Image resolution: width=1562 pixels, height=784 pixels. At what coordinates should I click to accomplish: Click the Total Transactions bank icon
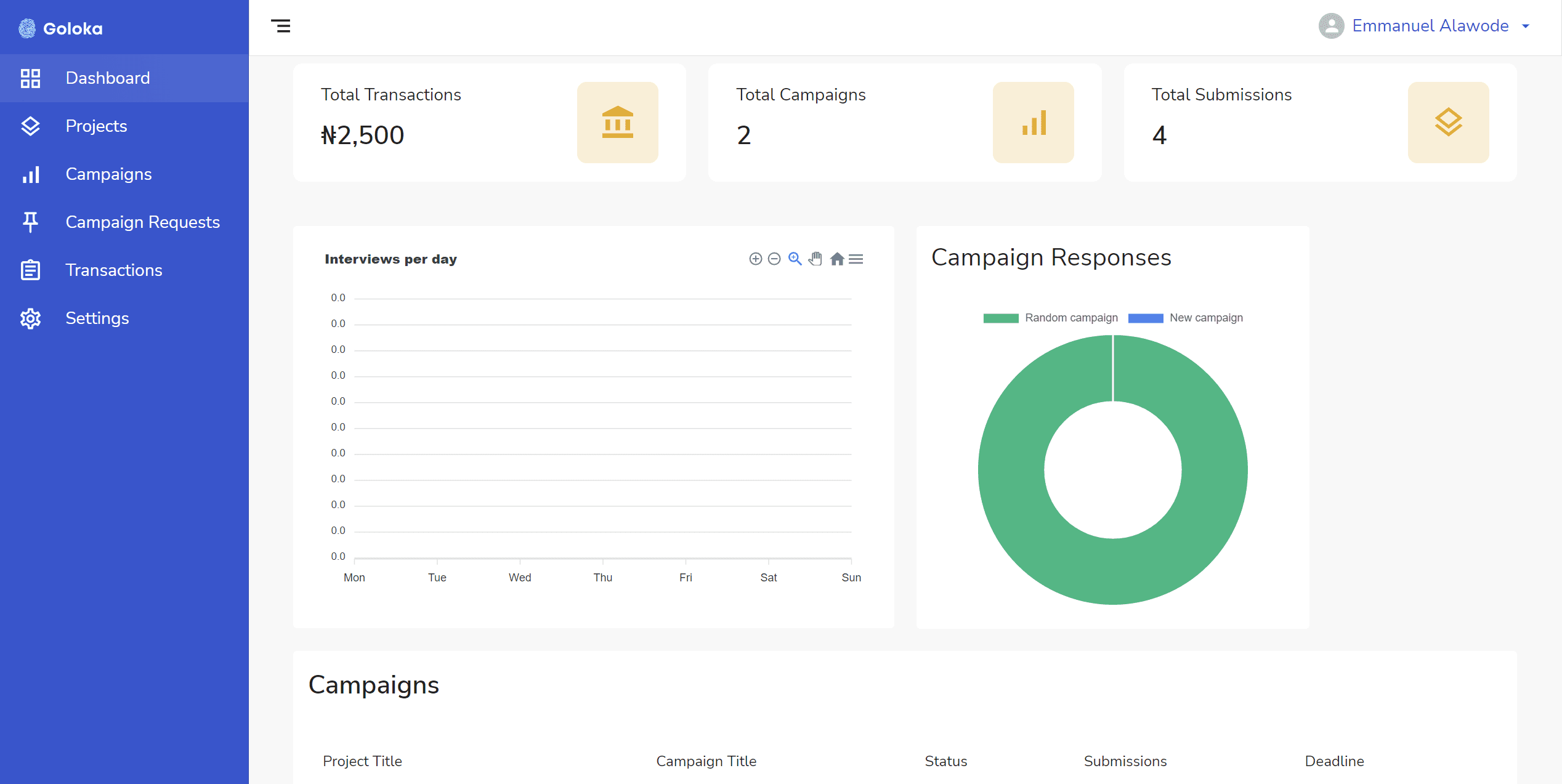coord(617,123)
